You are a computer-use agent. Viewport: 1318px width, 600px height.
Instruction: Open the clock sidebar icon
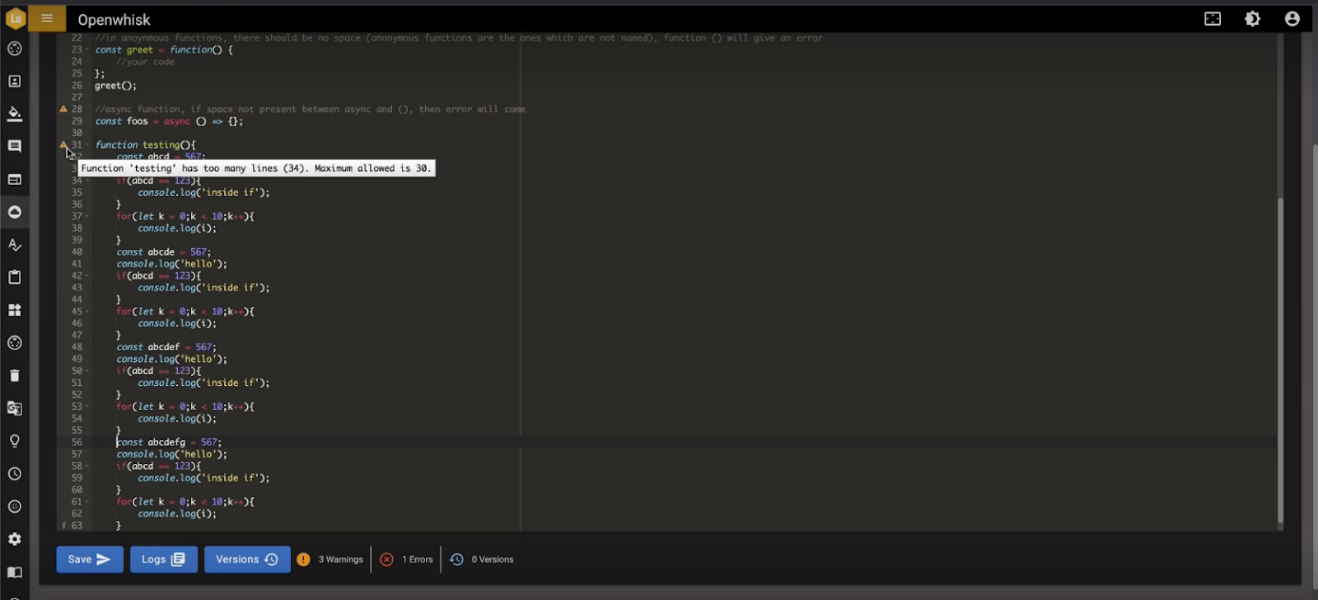coord(15,474)
